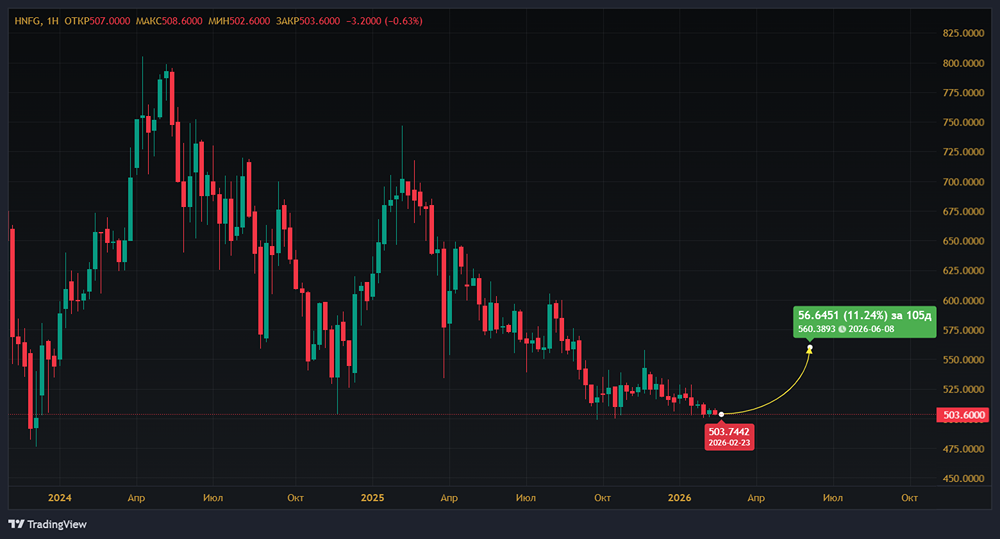Screen dimensions: 1000x539
Task: Click the Июл label right of 2026
Action: point(833,498)
